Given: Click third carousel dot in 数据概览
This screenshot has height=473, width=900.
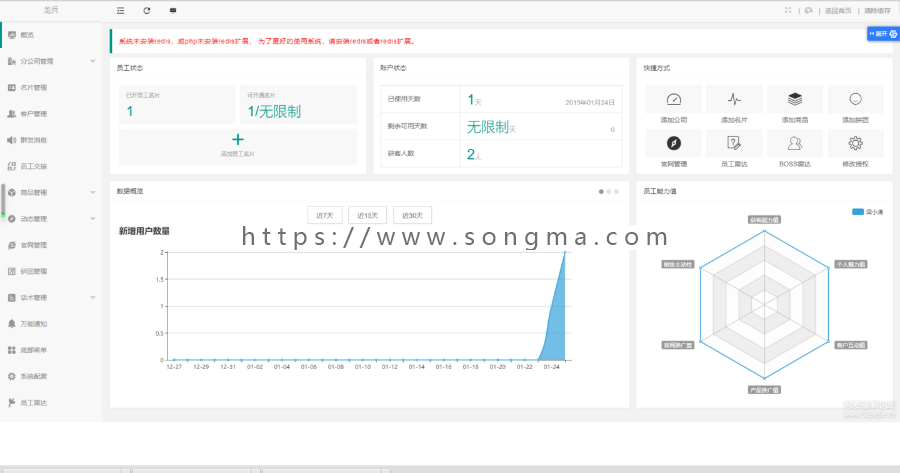Looking at the screenshot, I should point(616,192).
